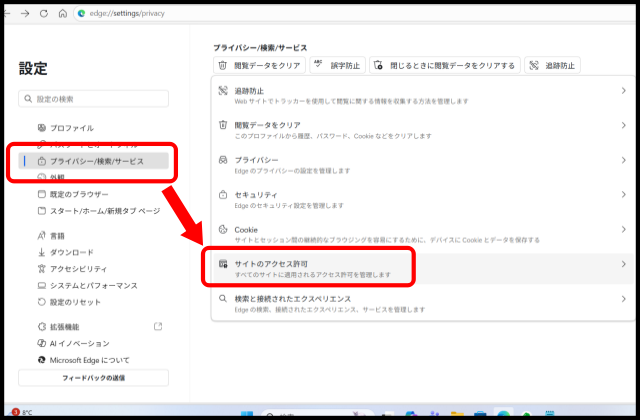Expand プライバシー row chevron
Viewport: 640px width, 420px height.
(623, 160)
